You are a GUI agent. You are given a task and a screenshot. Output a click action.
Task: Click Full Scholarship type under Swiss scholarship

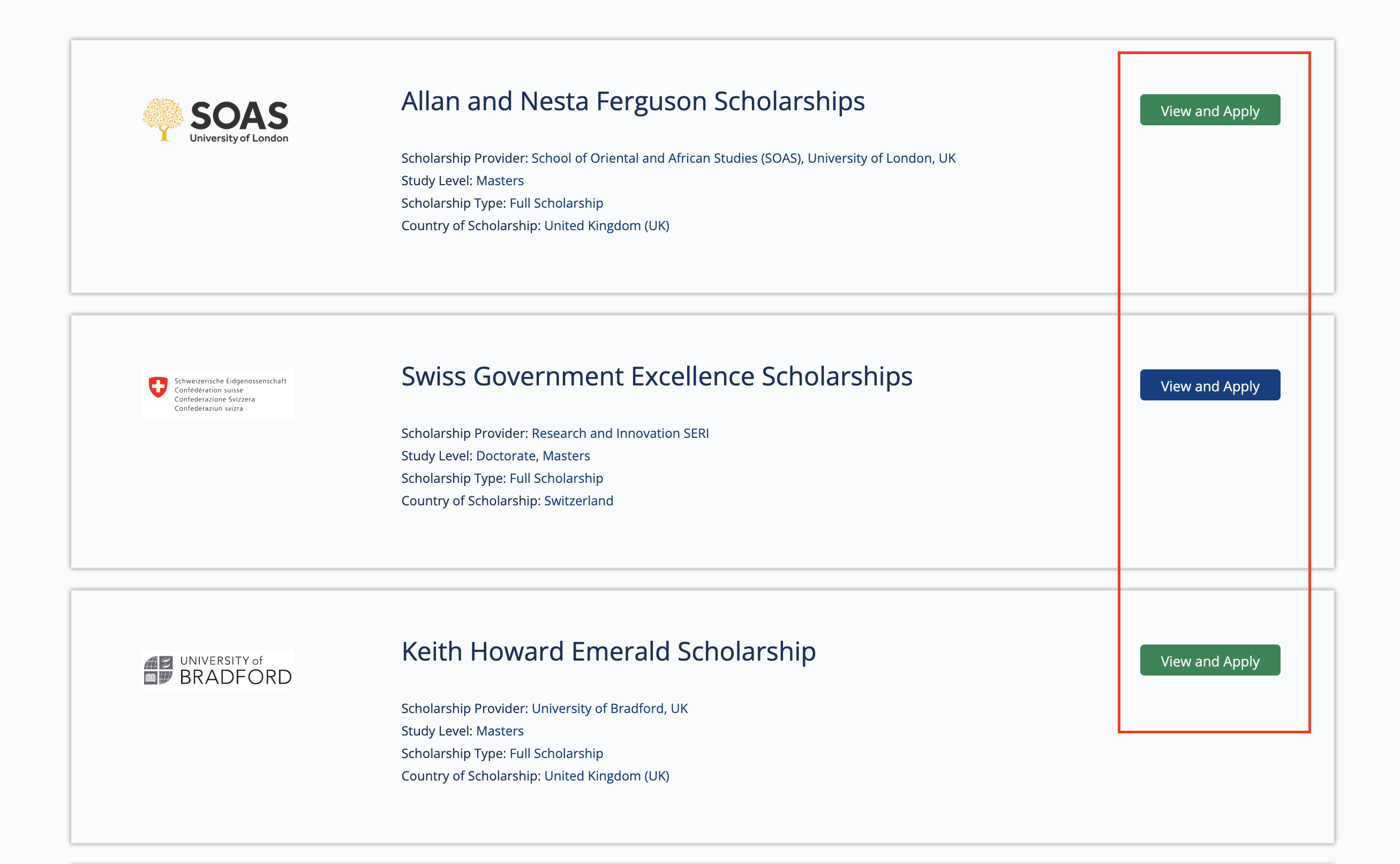[x=556, y=478]
